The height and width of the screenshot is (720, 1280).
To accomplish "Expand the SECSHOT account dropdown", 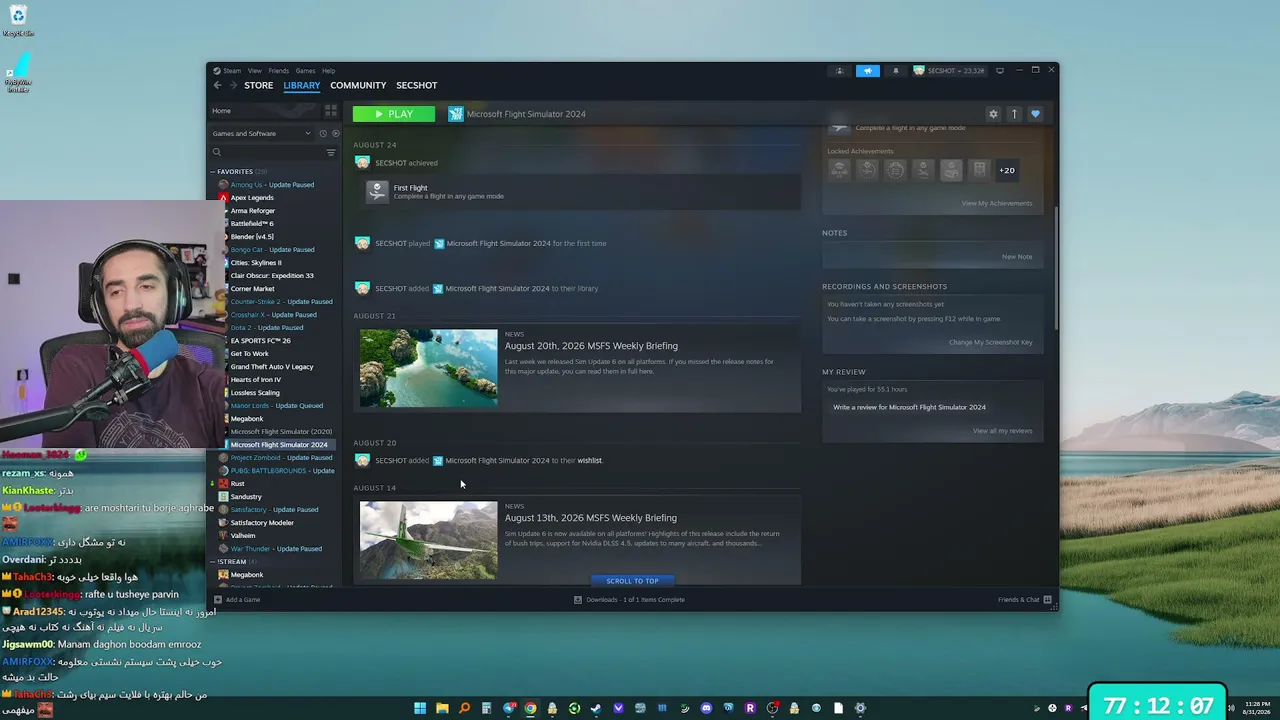I will [949, 71].
